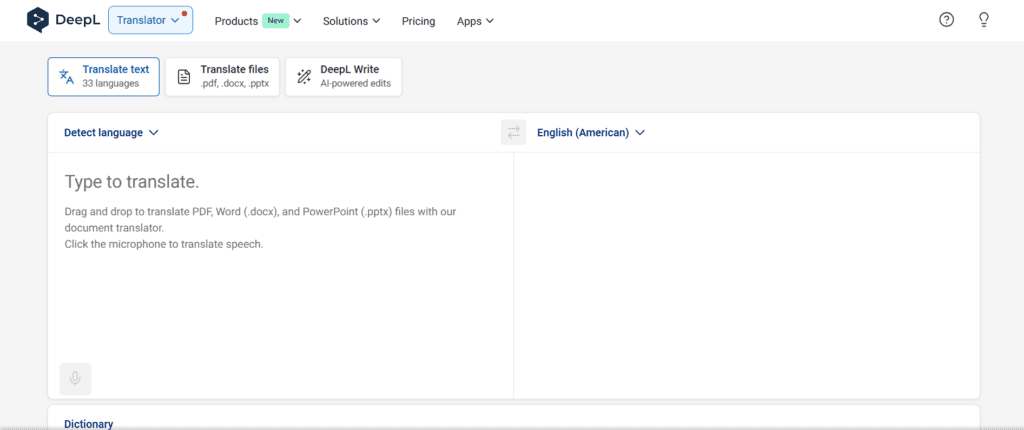Click the Dictionary section heading
This screenshot has height=430, width=1024.
pos(88,424)
